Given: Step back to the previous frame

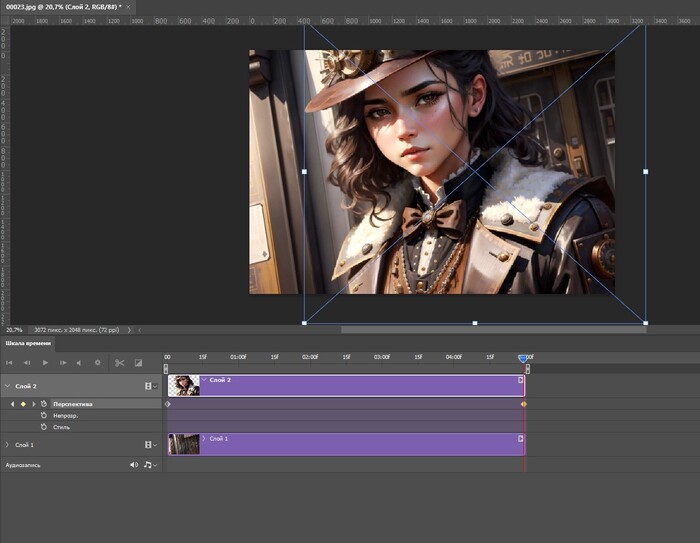Looking at the screenshot, I should (27, 362).
